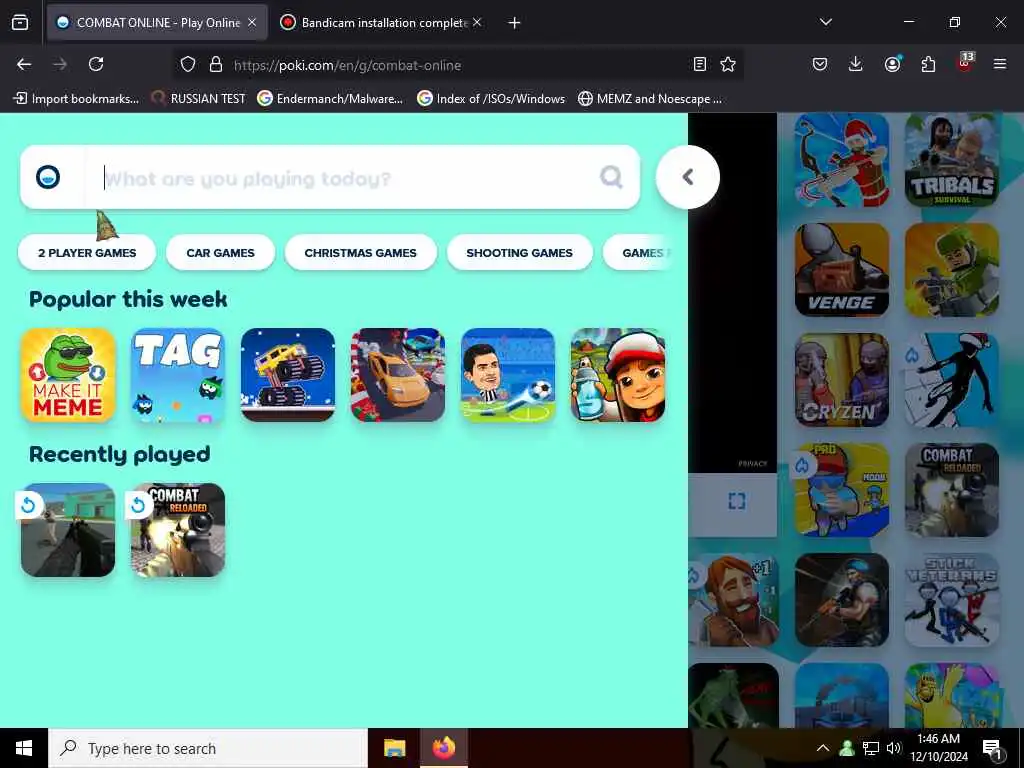Open the stickman Santa hat game
The height and width of the screenshot is (768, 1024).
click(x=952, y=380)
